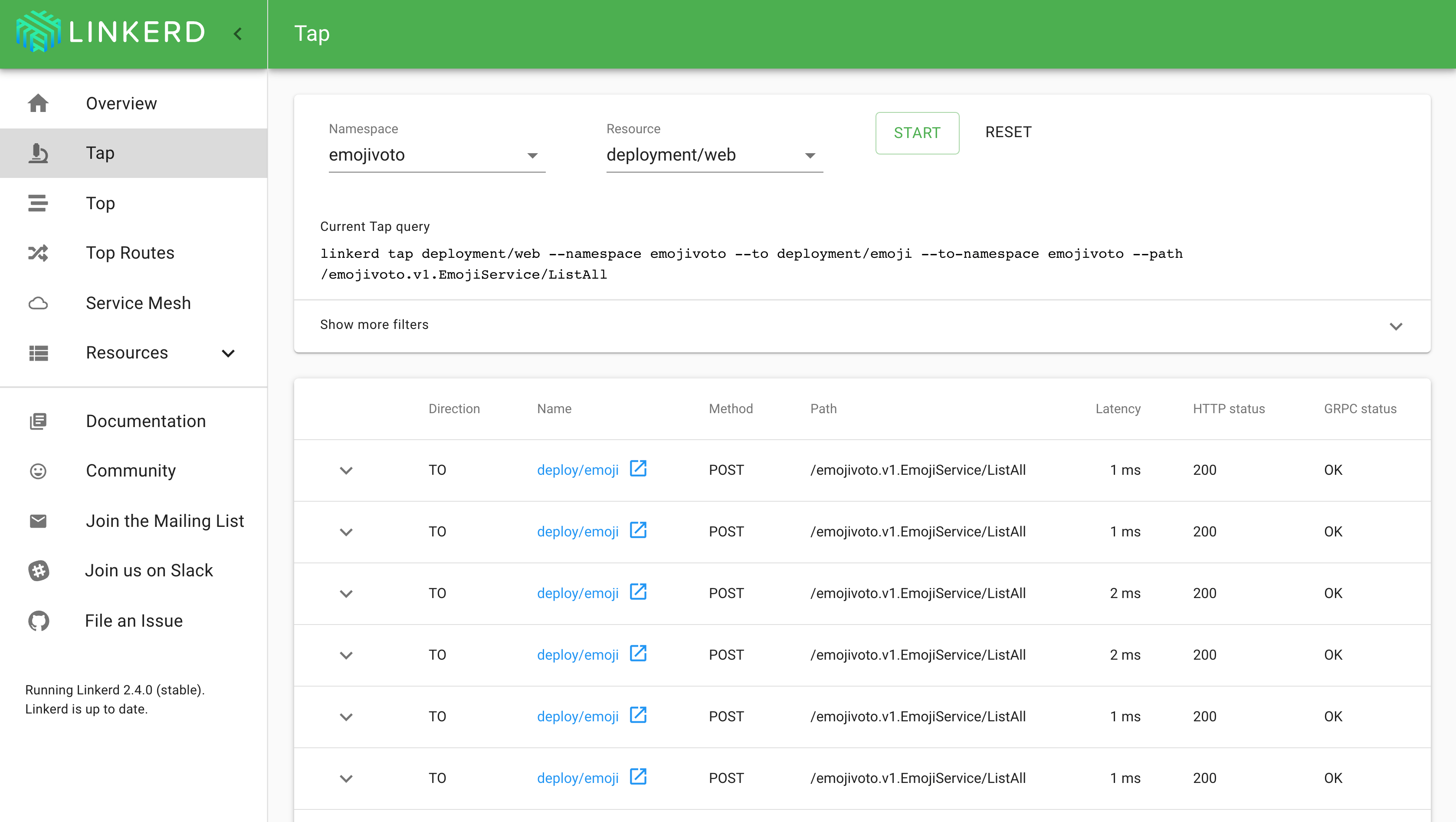1456x822 pixels.
Task: Click the Resources sidebar icon
Action: click(38, 353)
